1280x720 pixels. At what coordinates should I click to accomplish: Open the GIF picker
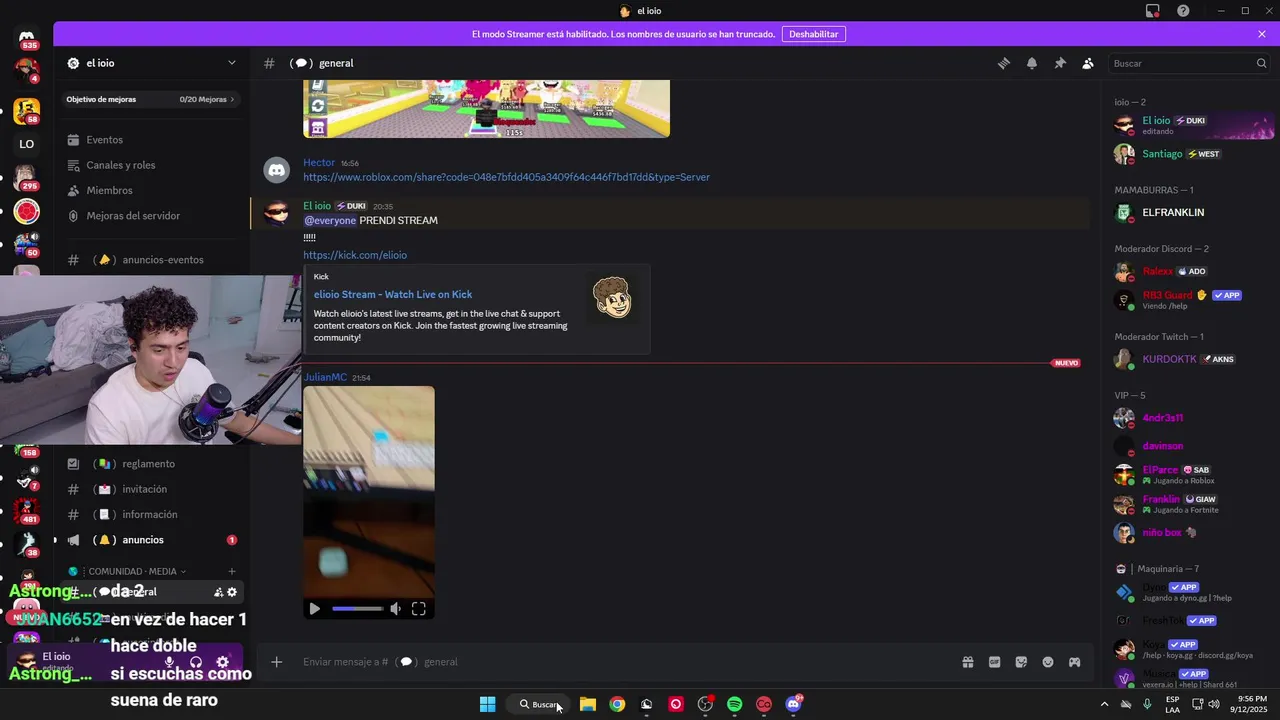994,661
